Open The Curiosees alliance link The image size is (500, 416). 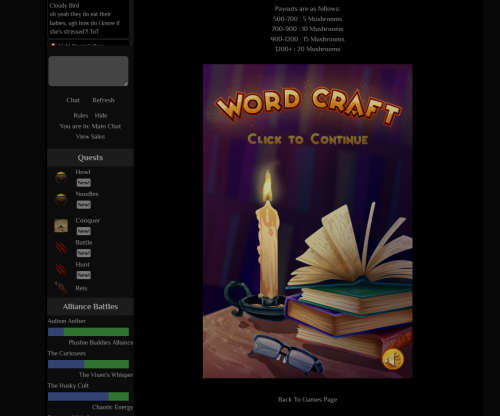tap(67, 353)
